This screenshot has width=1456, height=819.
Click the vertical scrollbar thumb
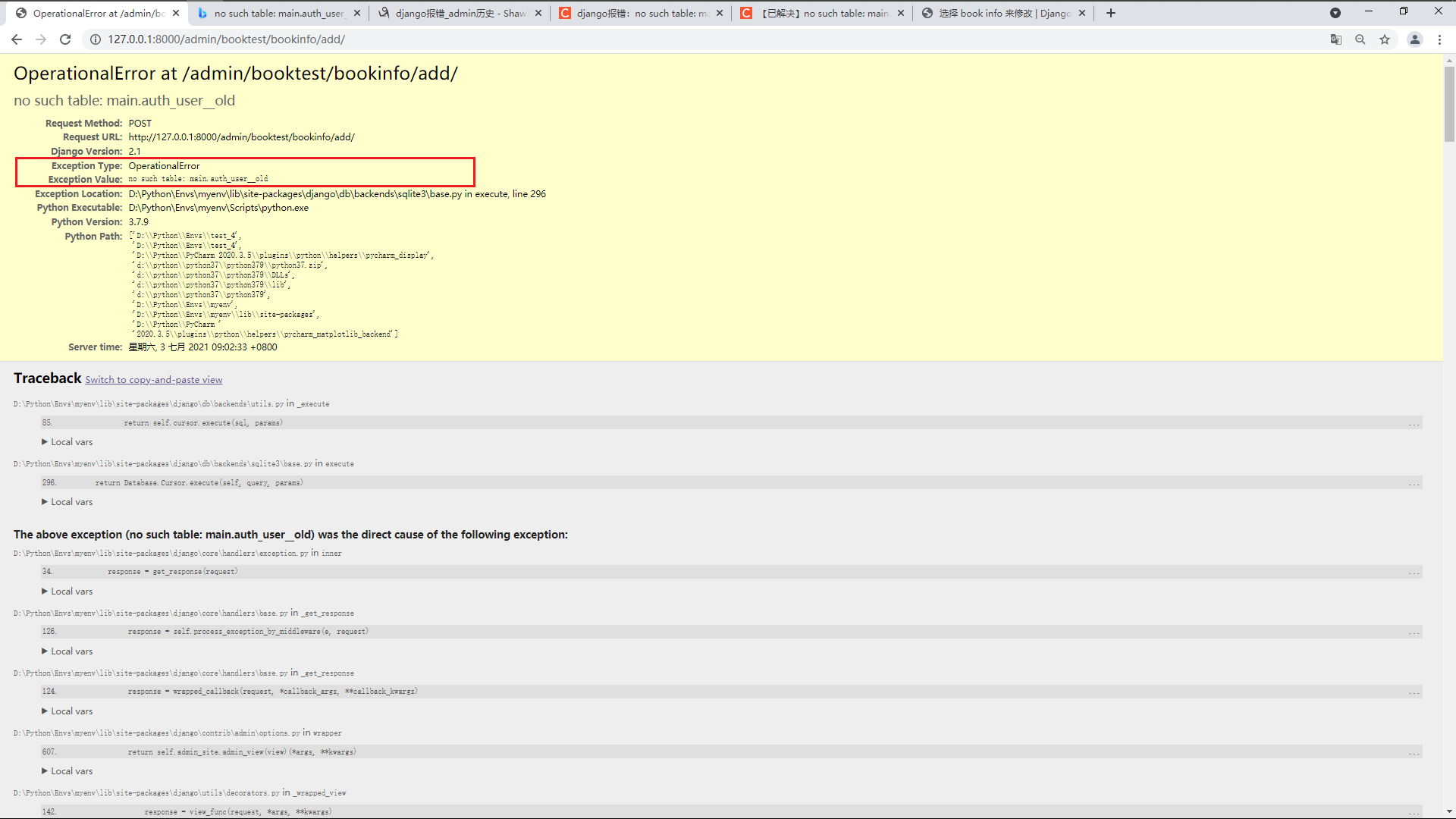pyautogui.click(x=1449, y=104)
